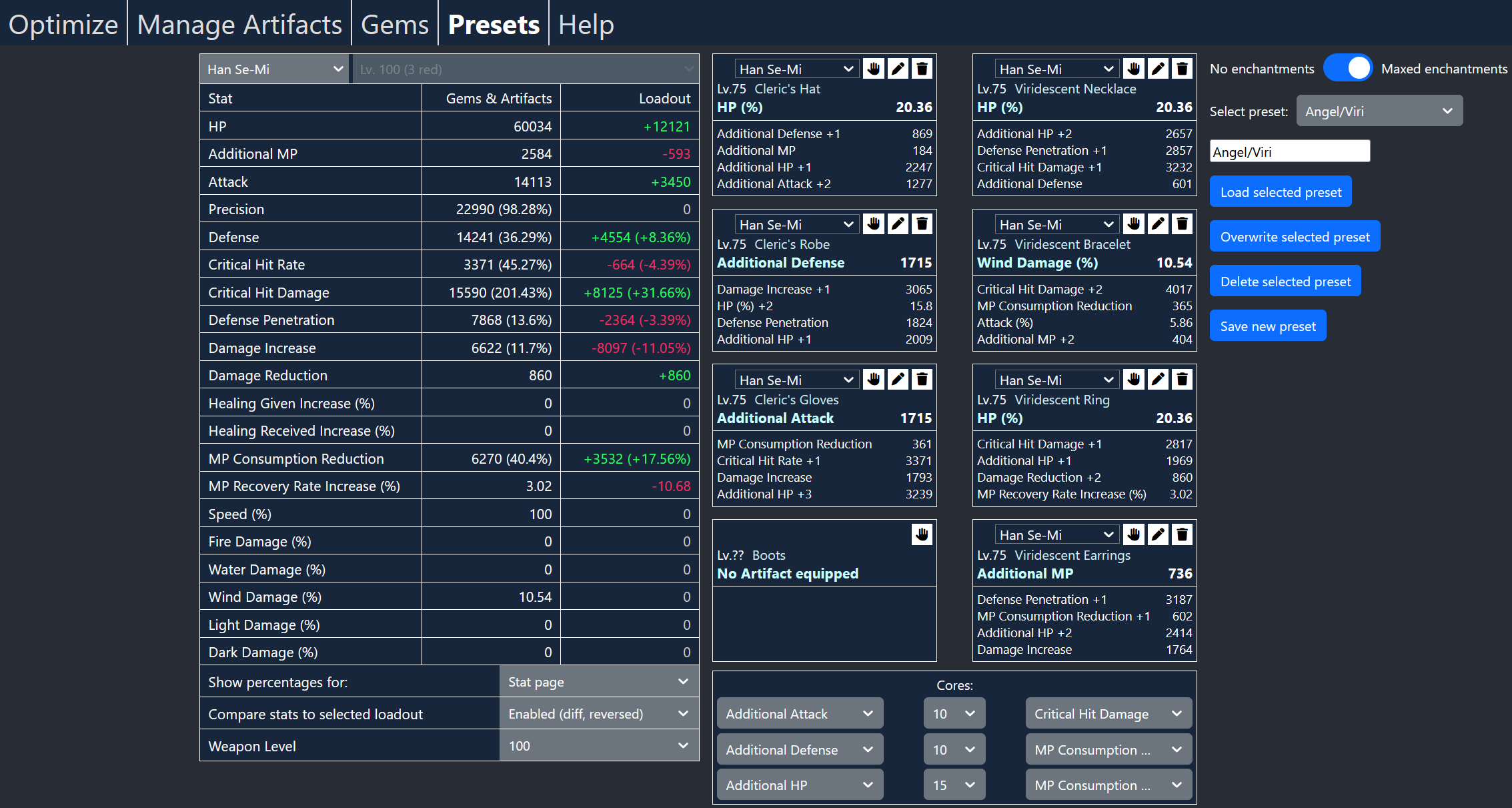Change the Weapon Level dropdown

tap(598, 745)
